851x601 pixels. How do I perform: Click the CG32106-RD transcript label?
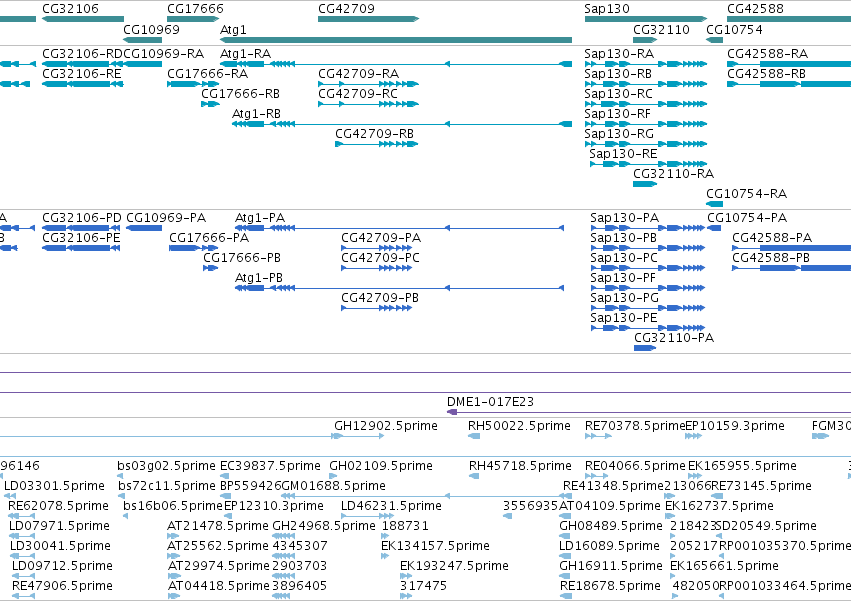(x=82, y=54)
